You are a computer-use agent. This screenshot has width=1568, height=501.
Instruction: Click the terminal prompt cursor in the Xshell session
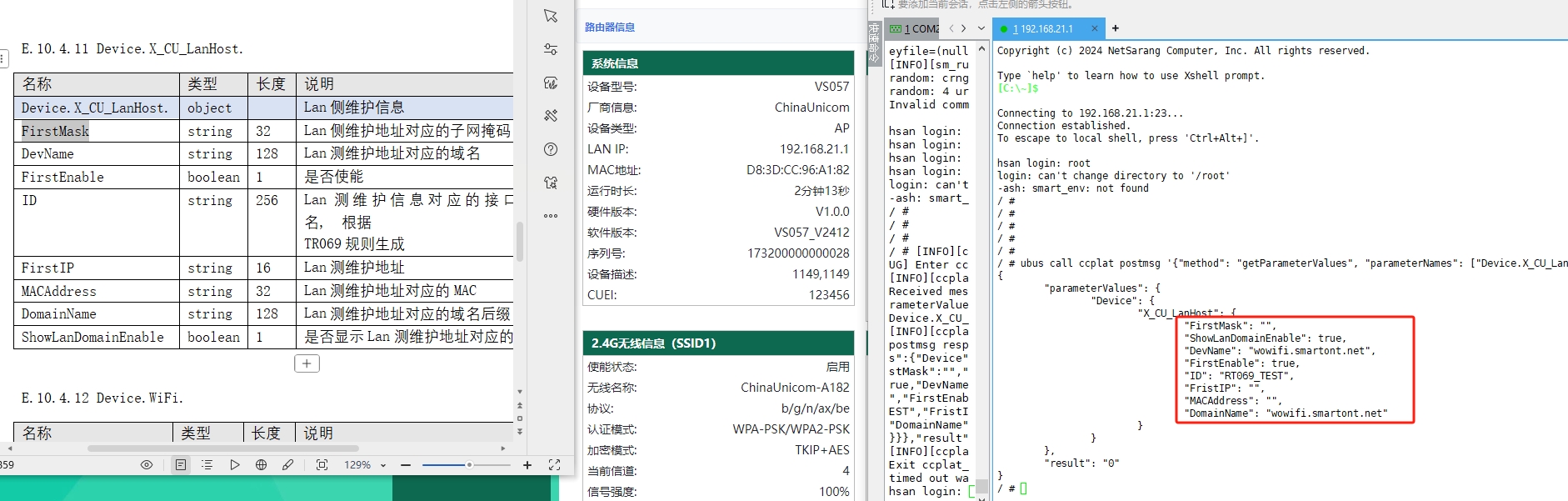(1023, 488)
